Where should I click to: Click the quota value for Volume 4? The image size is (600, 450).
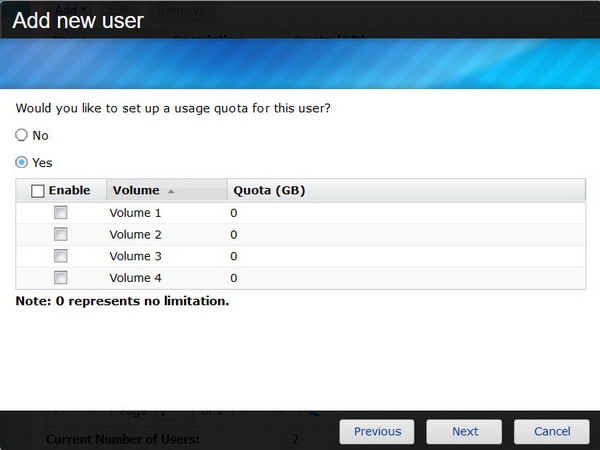click(x=234, y=279)
